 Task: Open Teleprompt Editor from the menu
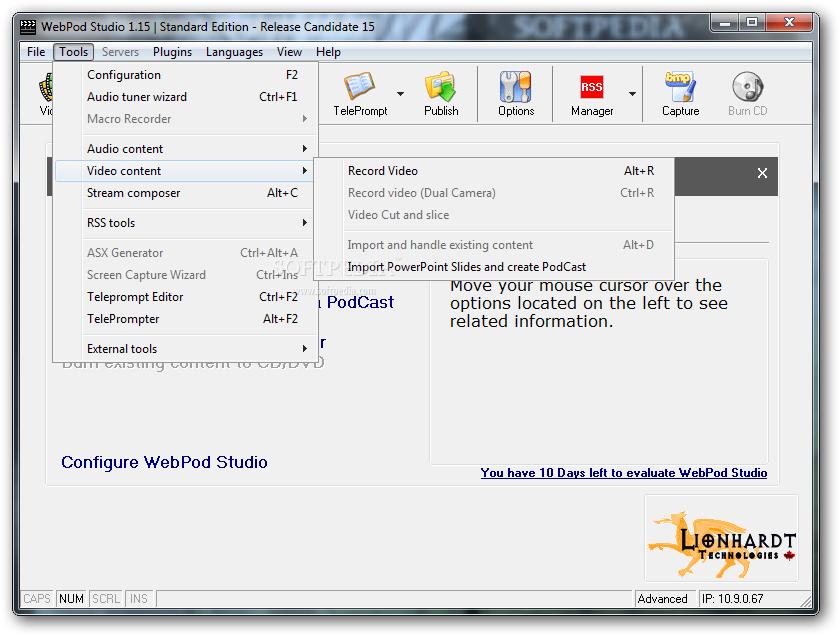(x=185, y=297)
